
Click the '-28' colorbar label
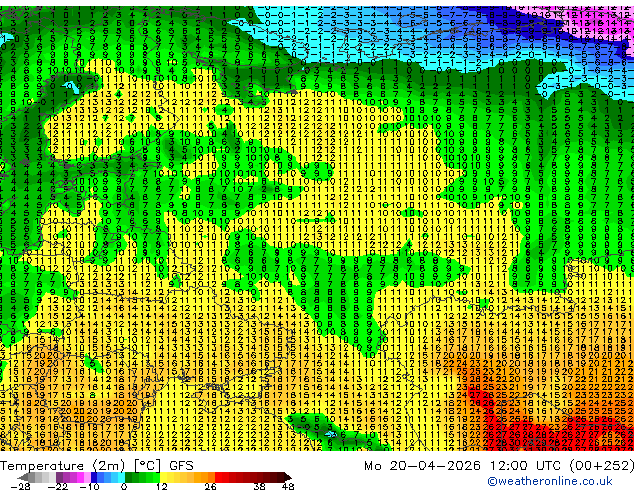coord(20,486)
